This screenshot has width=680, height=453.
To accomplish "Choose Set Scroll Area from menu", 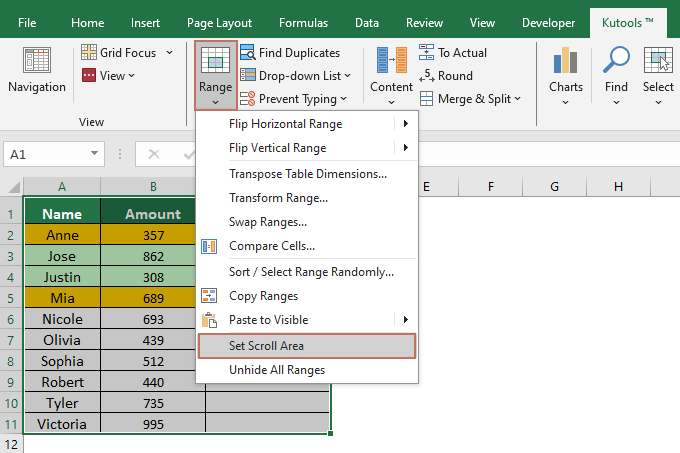I will 266,346.
